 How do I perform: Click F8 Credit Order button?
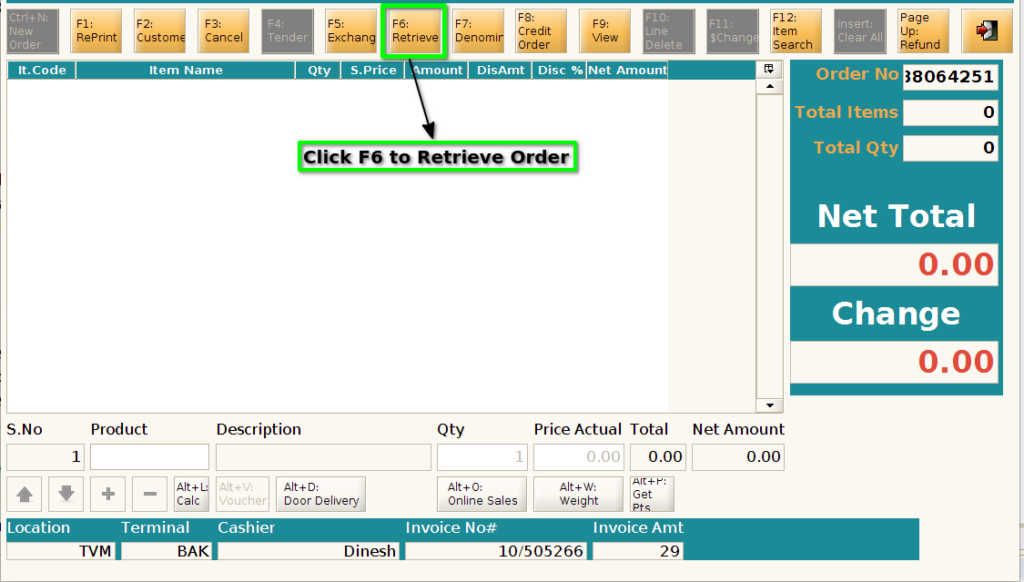[541, 31]
